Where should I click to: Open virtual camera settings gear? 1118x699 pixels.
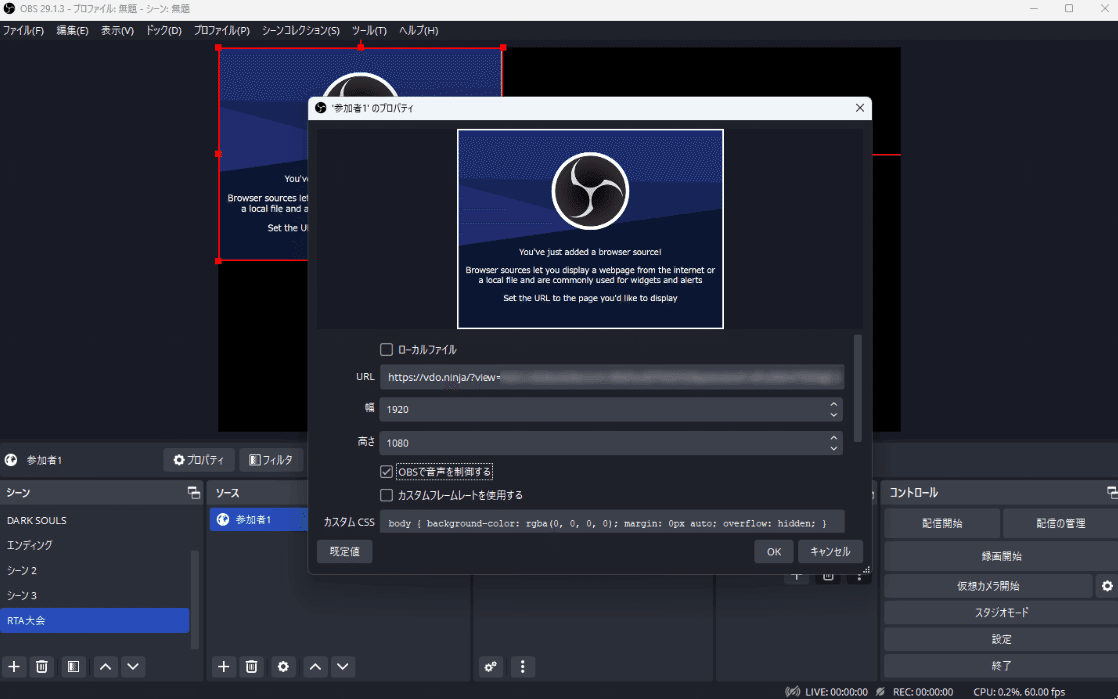pyautogui.click(x=1107, y=586)
